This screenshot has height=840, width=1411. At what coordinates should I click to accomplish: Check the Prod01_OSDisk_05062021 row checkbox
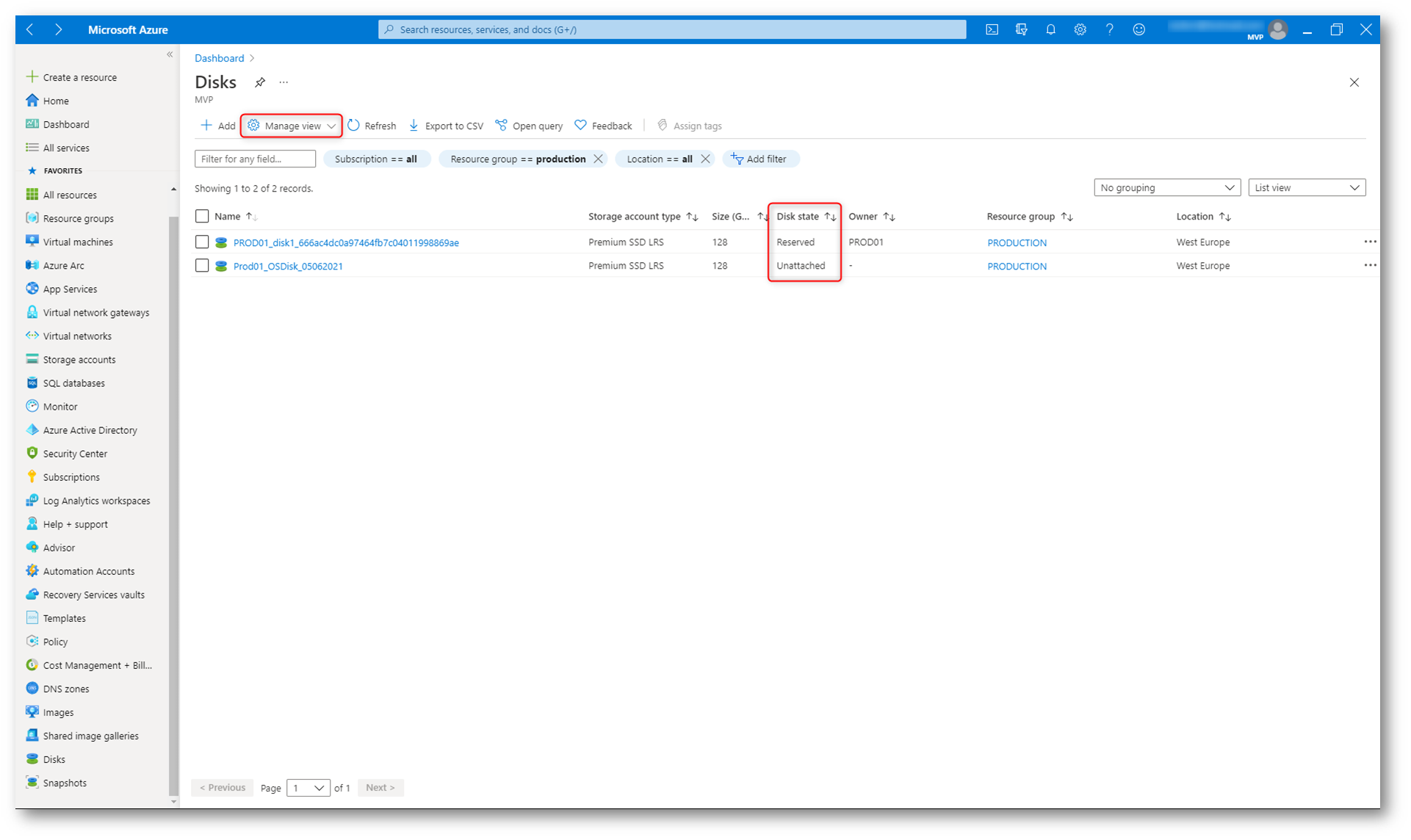pos(202,266)
